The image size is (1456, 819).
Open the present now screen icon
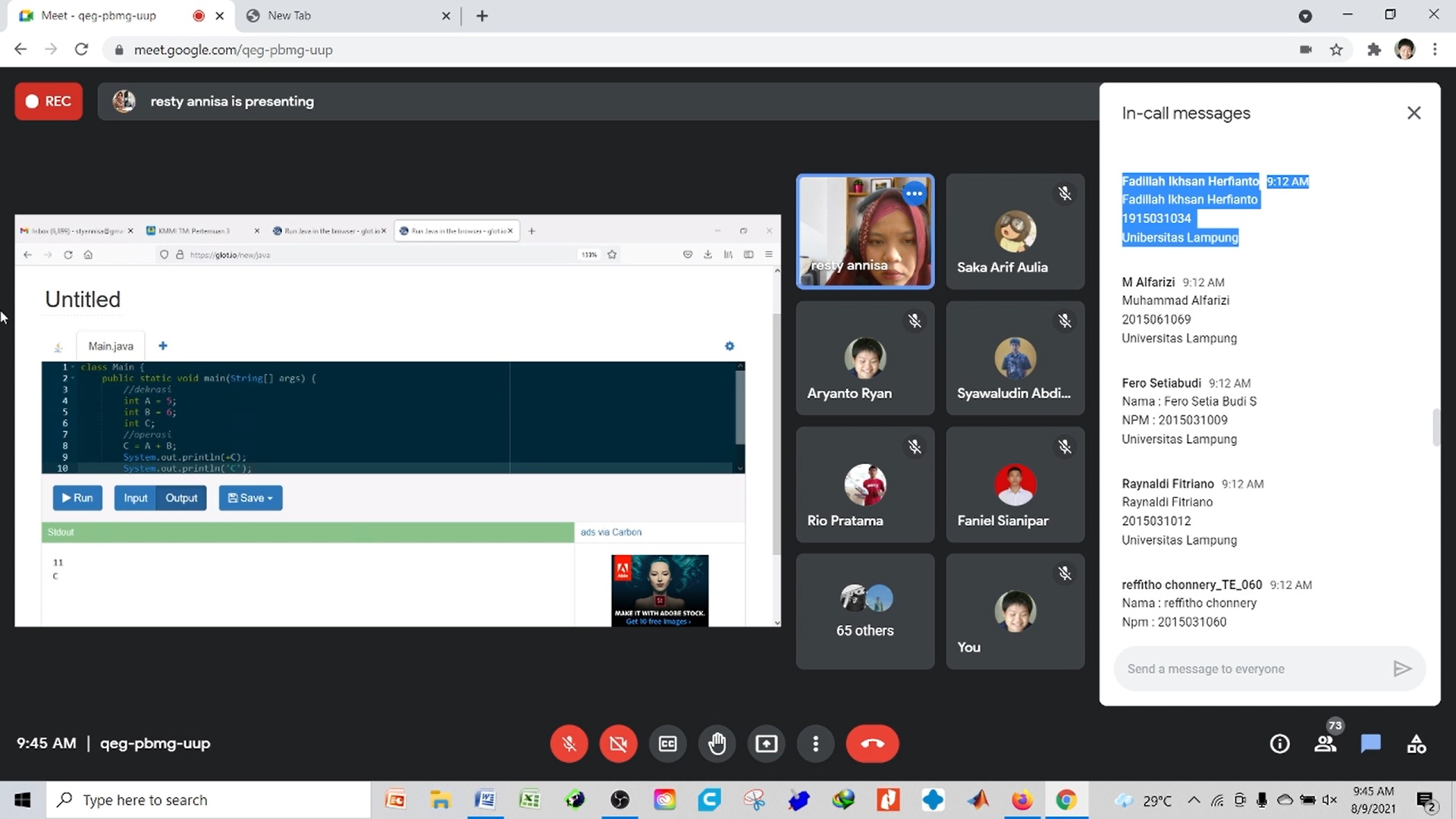pyautogui.click(x=766, y=744)
